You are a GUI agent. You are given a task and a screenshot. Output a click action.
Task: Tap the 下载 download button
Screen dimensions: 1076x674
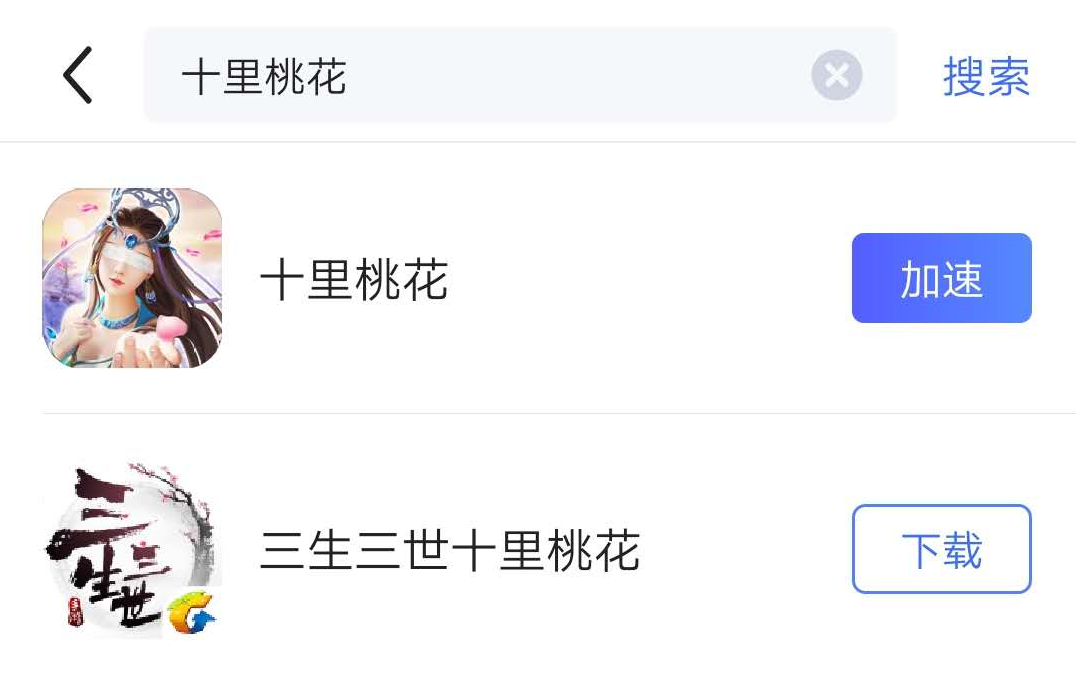point(942,549)
